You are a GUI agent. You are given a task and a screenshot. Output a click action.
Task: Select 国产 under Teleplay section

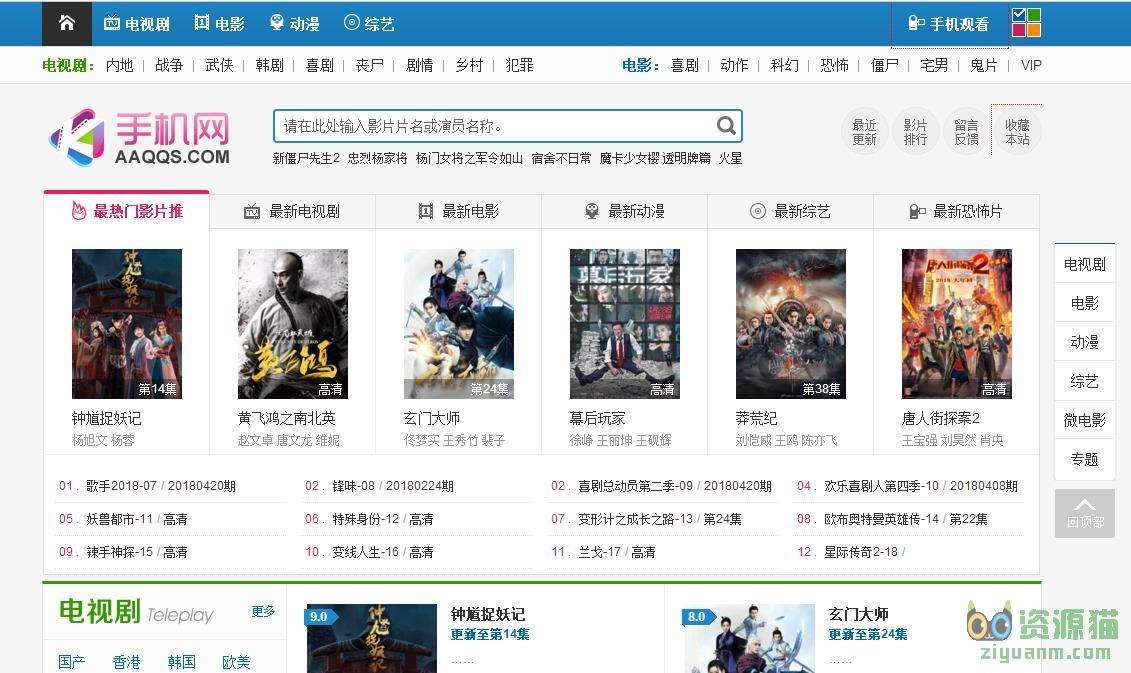[71, 661]
